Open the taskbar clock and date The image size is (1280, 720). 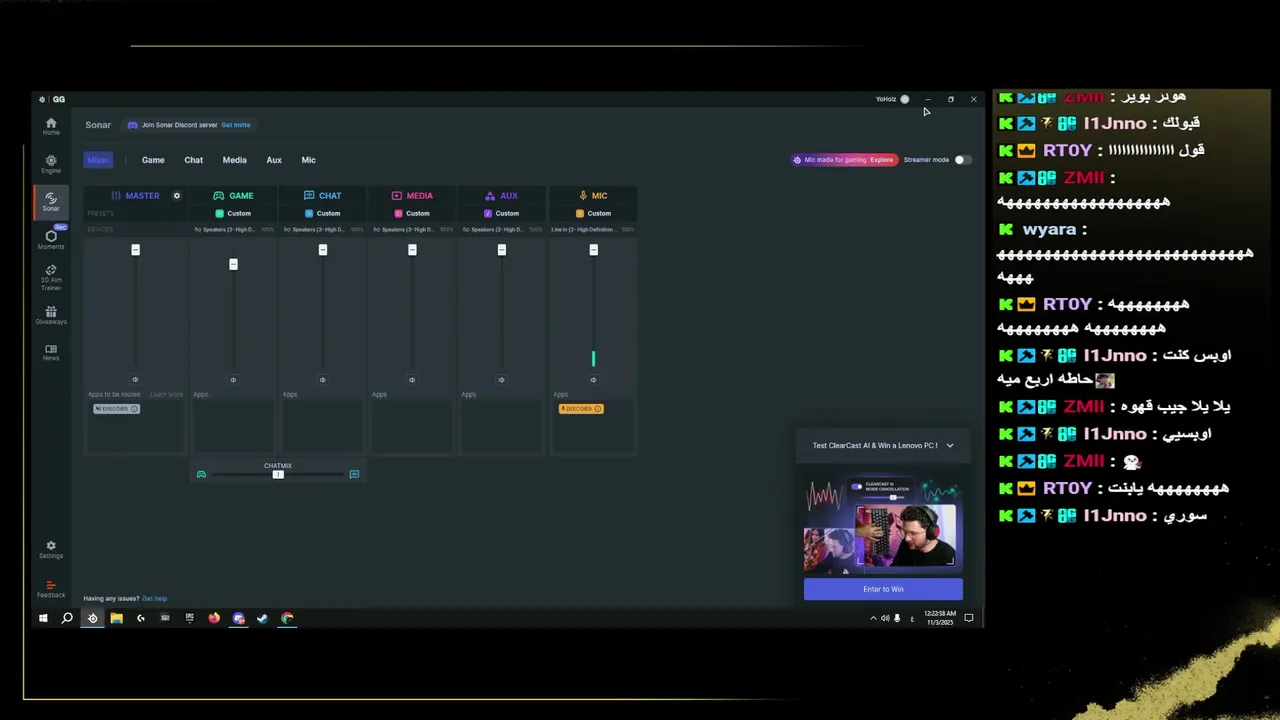[x=940, y=618]
